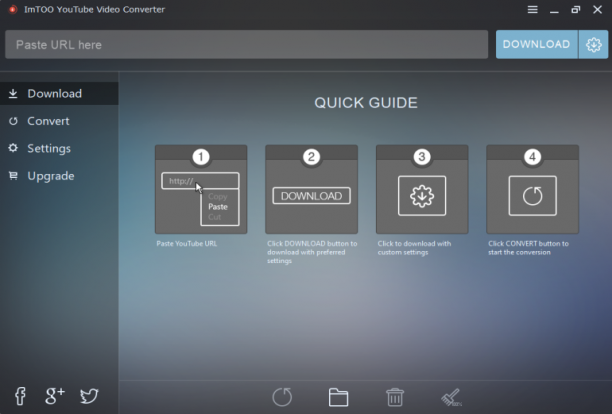Restore down the ImTOO window
The image size is (612, 414).
(576, 9)
